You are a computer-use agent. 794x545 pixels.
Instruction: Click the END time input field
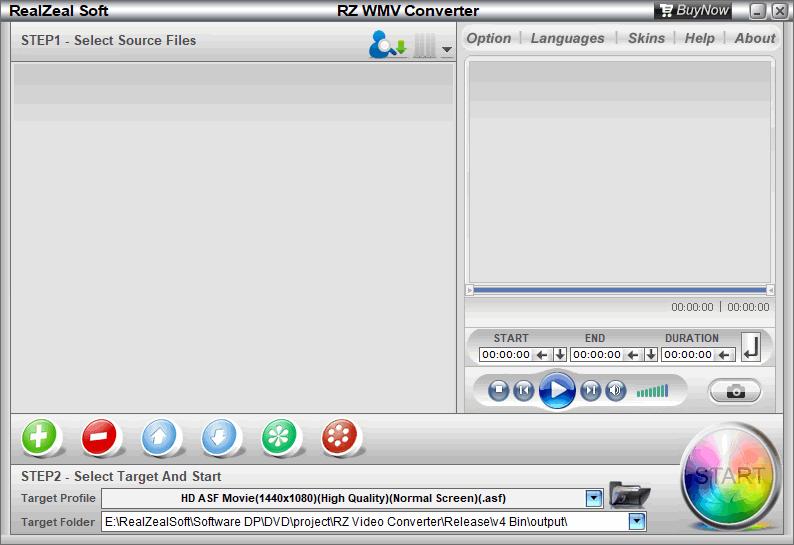(x=597, y=355)
